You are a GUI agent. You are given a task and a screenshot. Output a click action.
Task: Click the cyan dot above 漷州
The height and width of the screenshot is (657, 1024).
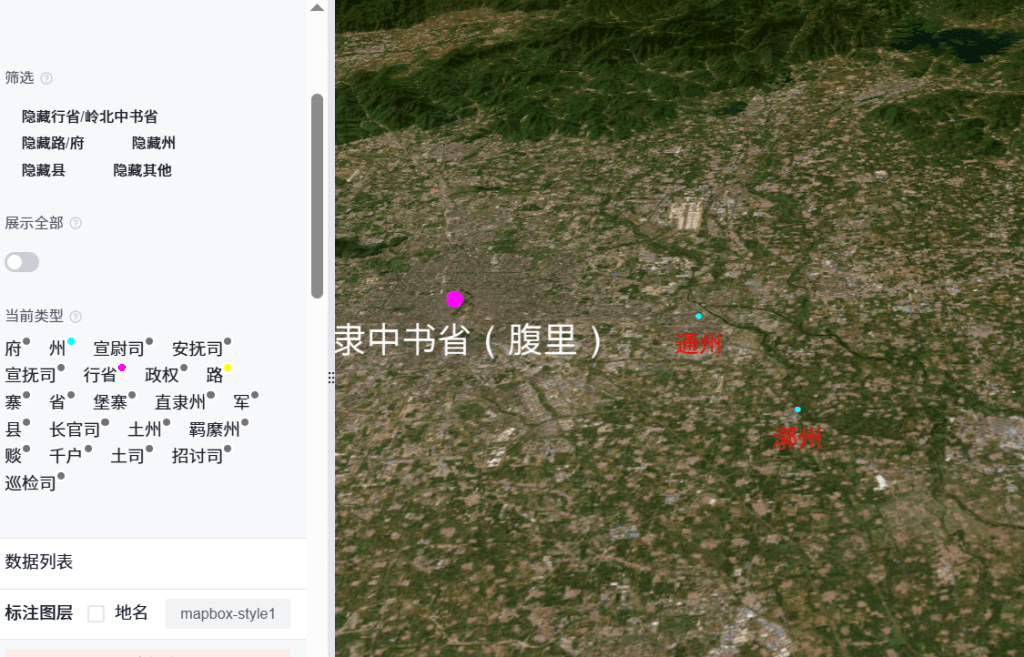point(797,409)
